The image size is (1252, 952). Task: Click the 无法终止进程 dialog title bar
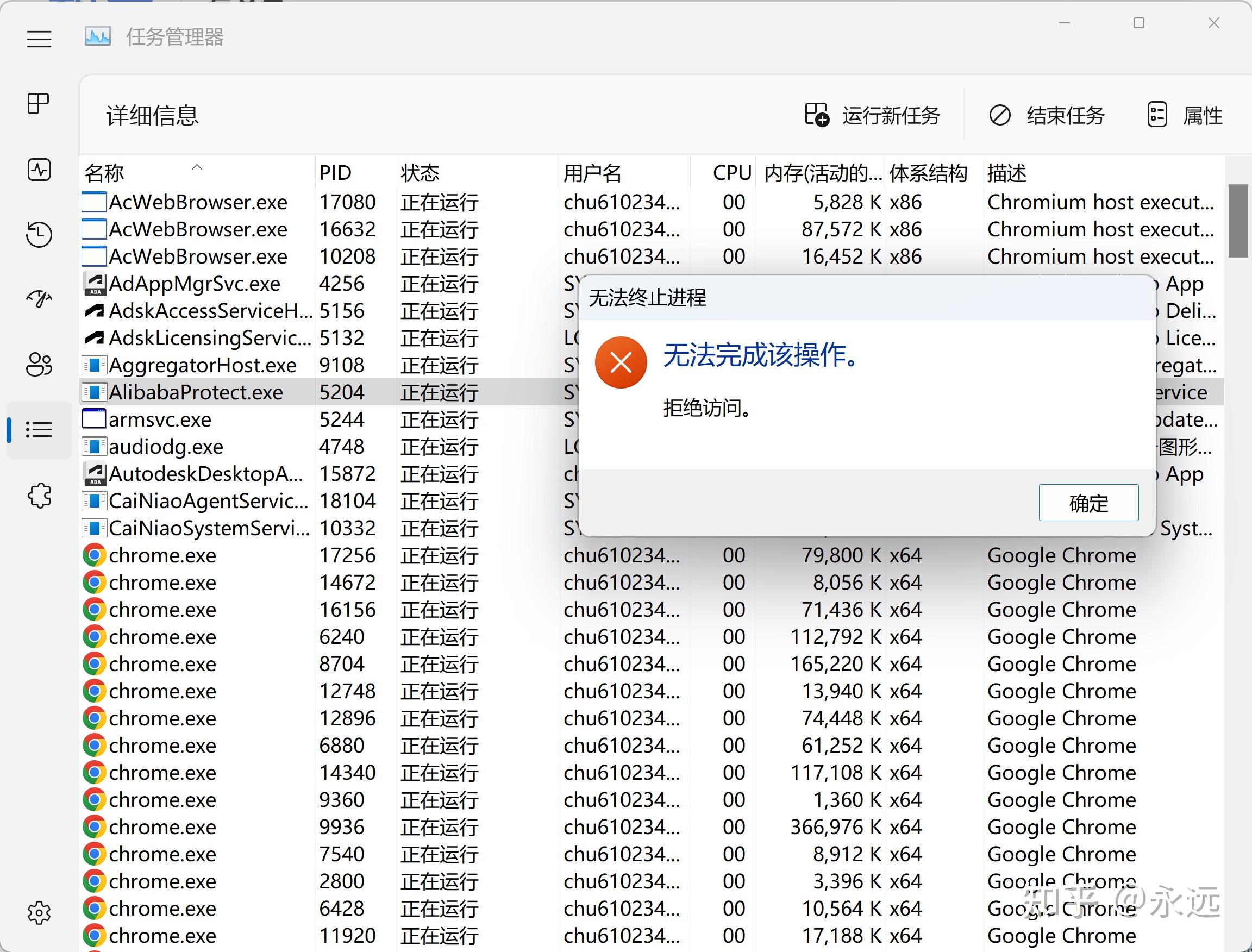tap(867, 298)
